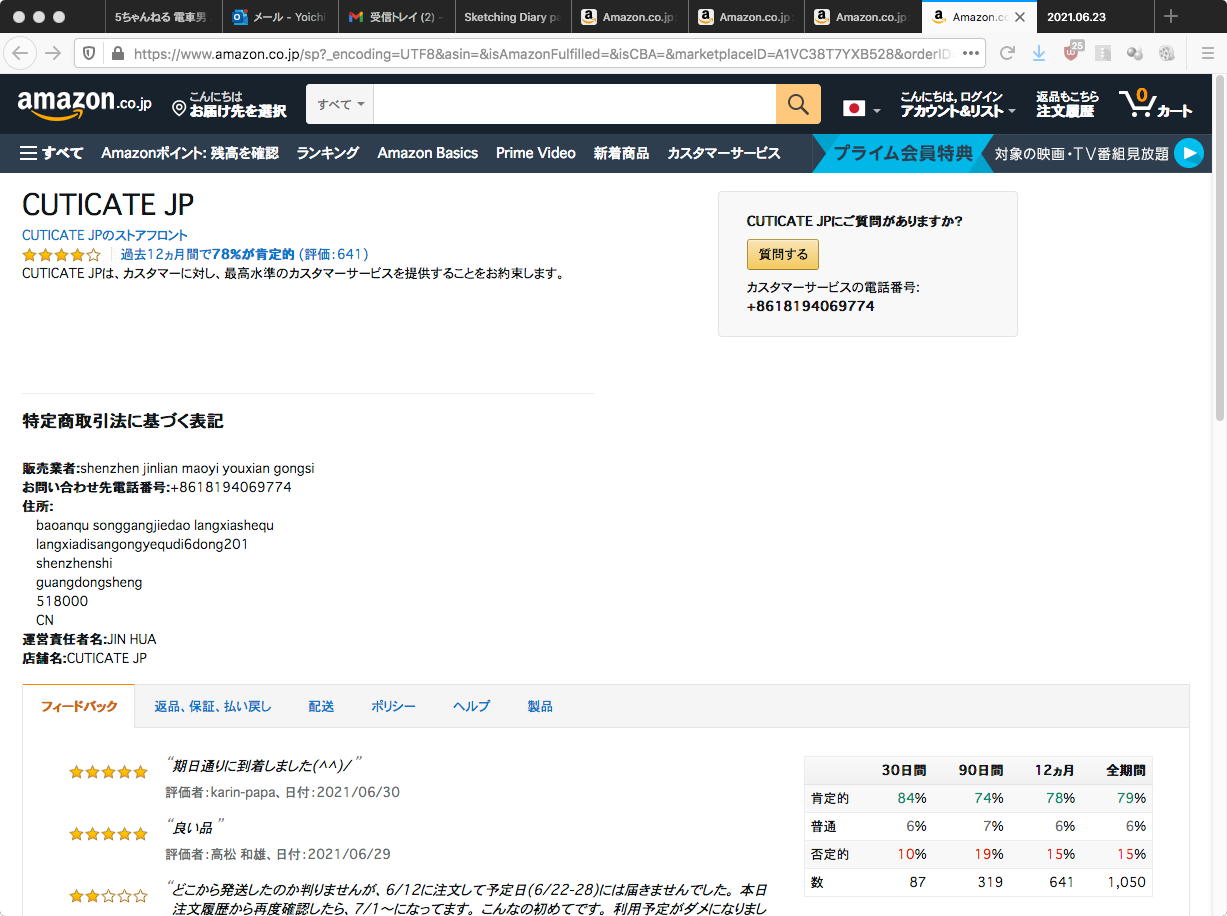Open the Prime Video nav link
Screen dimensions: 1227x916
click(536, 153)
